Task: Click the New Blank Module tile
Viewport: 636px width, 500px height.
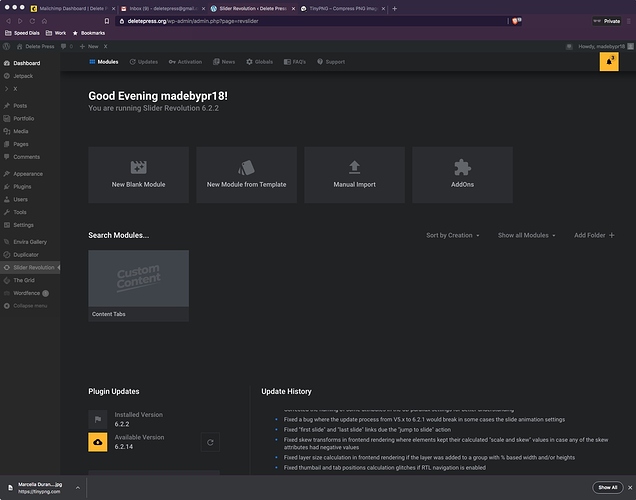Action: pos(138,174)
